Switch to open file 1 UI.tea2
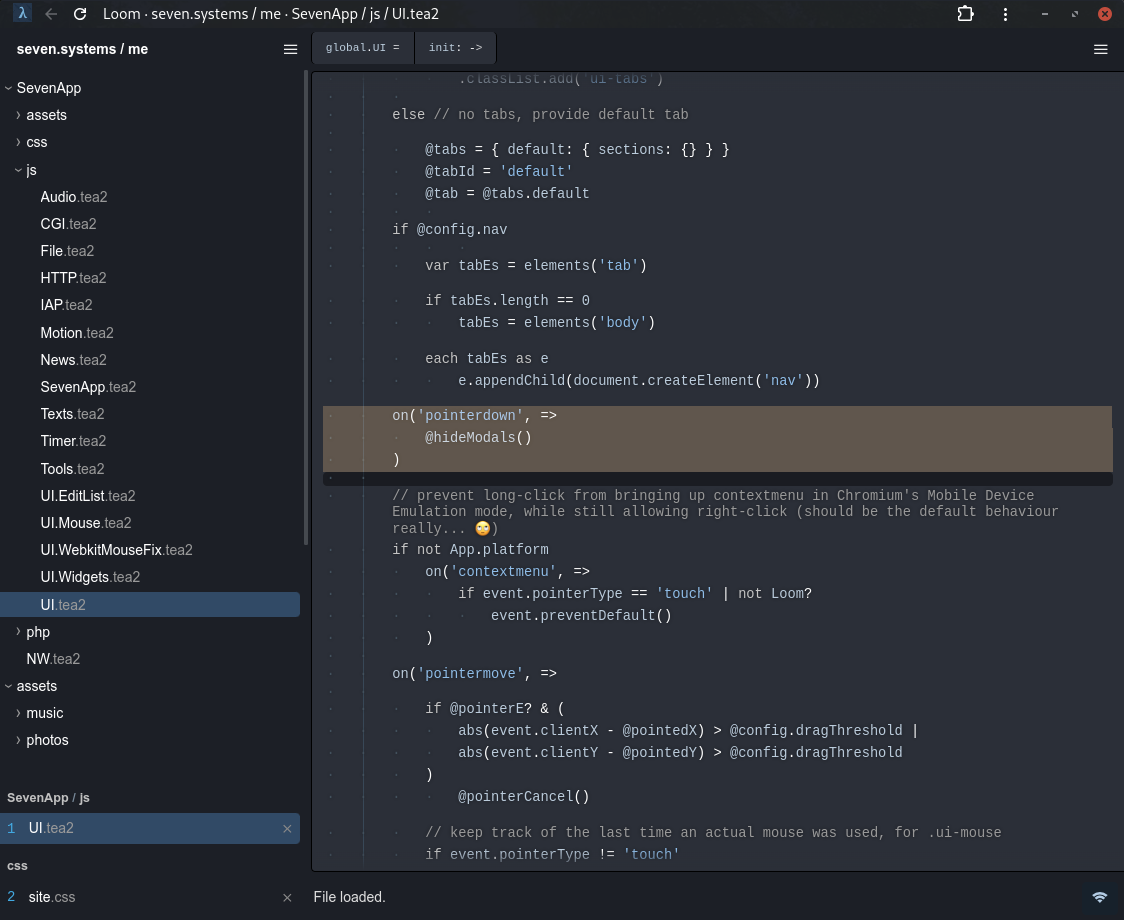Viewport: 1124px width, 920px height. [150, 828]
